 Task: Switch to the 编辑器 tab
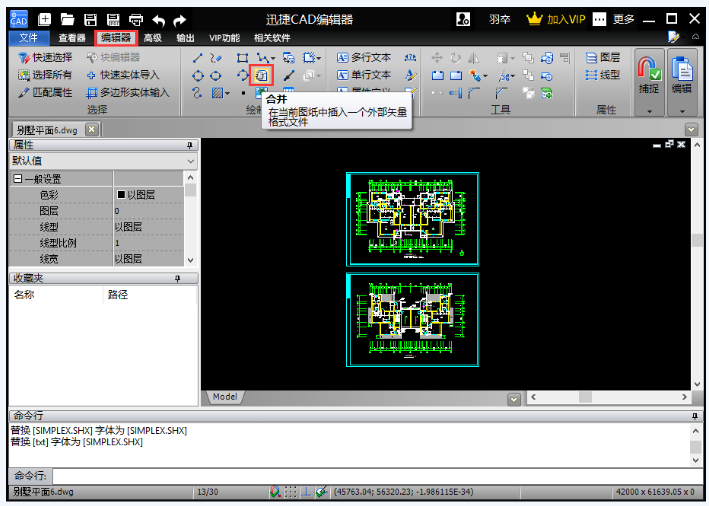click(116, 38)
